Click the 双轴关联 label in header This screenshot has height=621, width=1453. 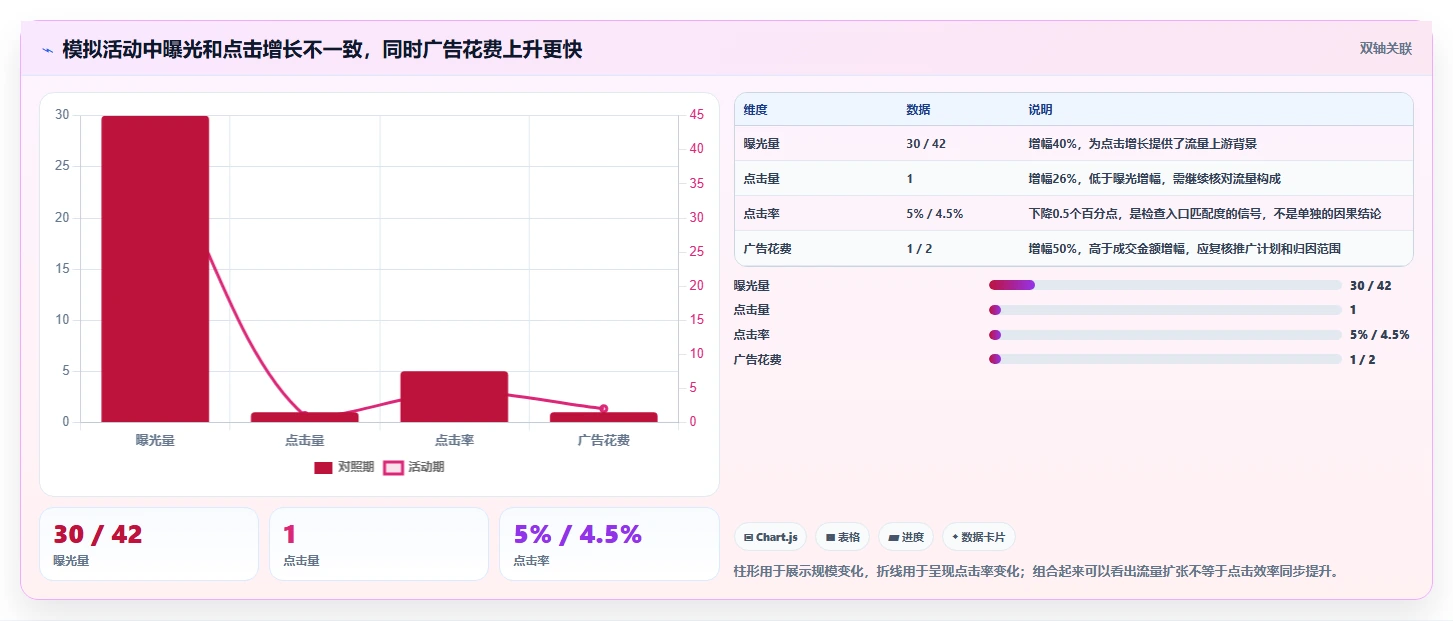tap(1385, 49)
